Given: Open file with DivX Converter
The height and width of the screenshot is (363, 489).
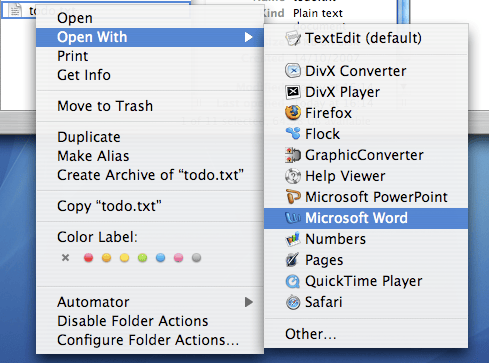Looking at the screenshot, I should click(366, 71).
